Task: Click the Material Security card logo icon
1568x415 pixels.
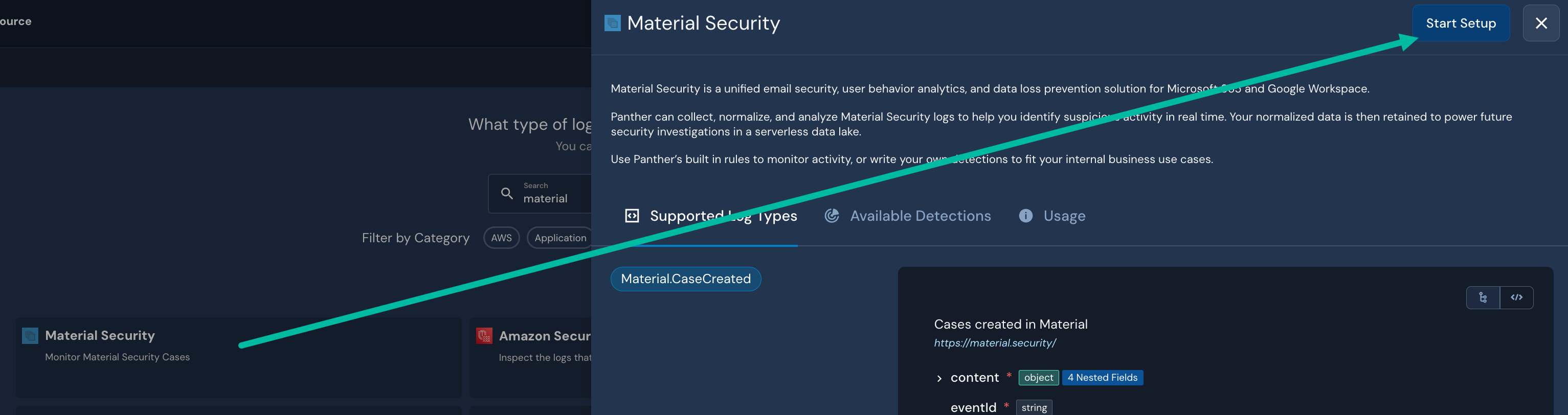Action: (x=30, y=336)
